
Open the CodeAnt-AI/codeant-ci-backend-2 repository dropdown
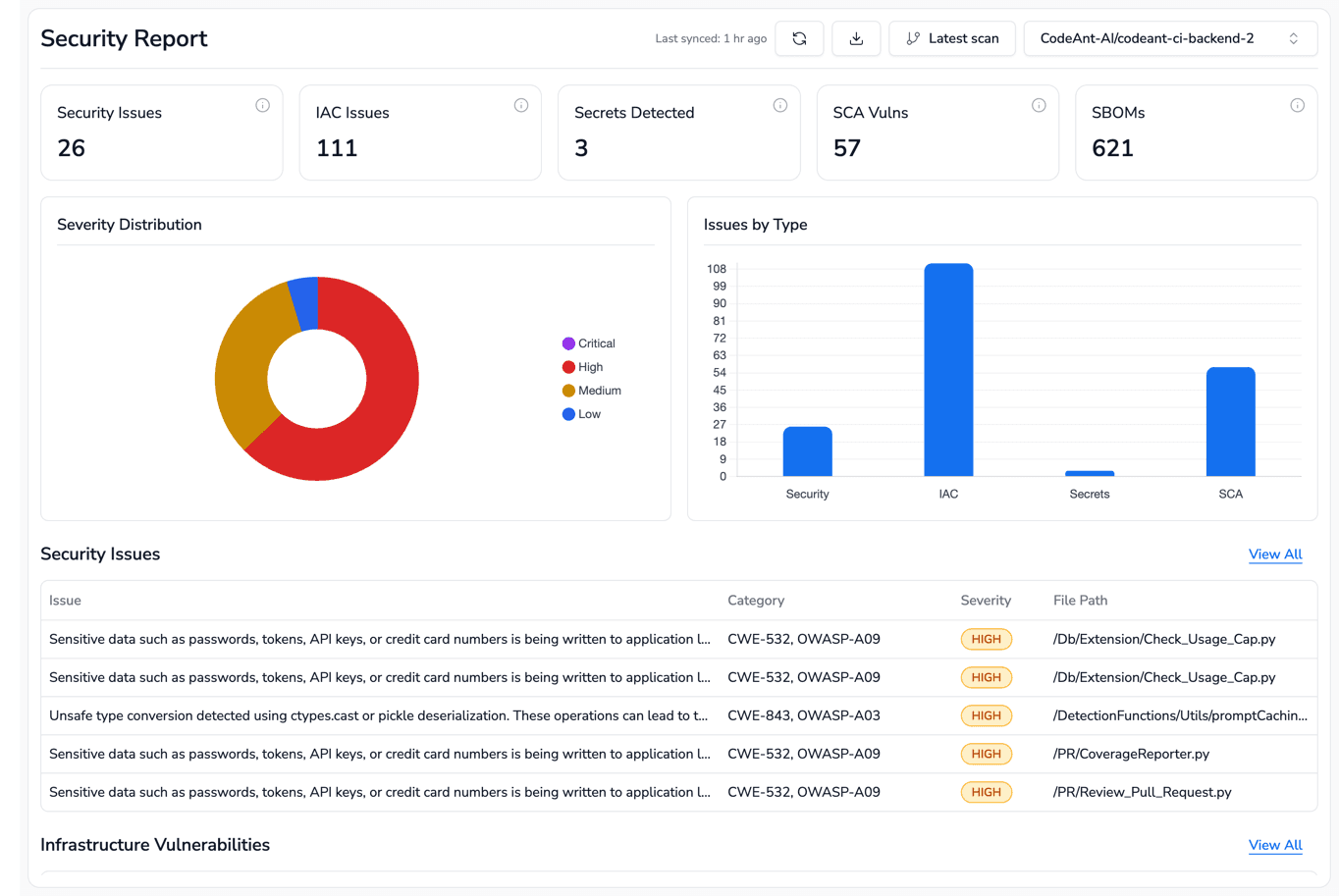pos(1170,38)
